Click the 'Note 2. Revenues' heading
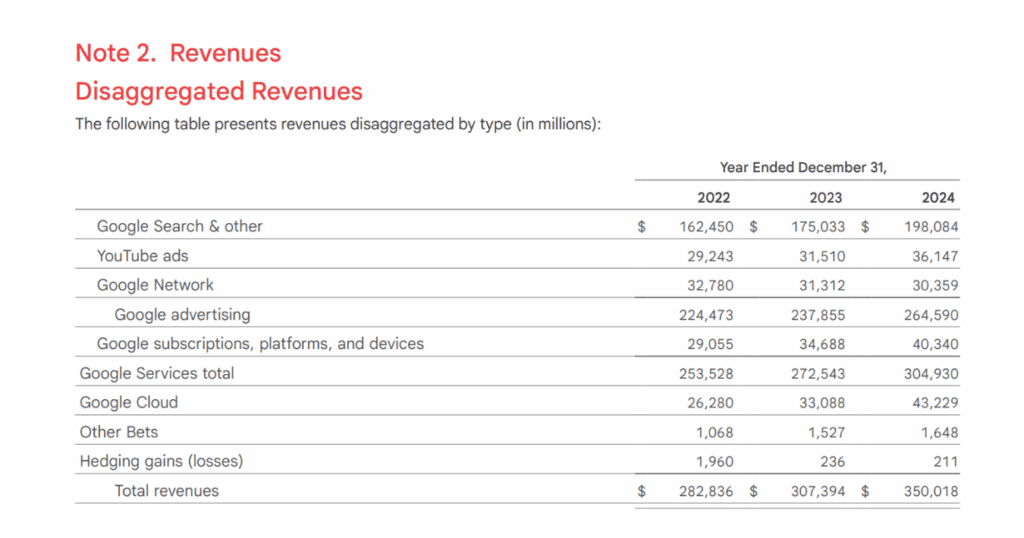 [x=178, y=53]
